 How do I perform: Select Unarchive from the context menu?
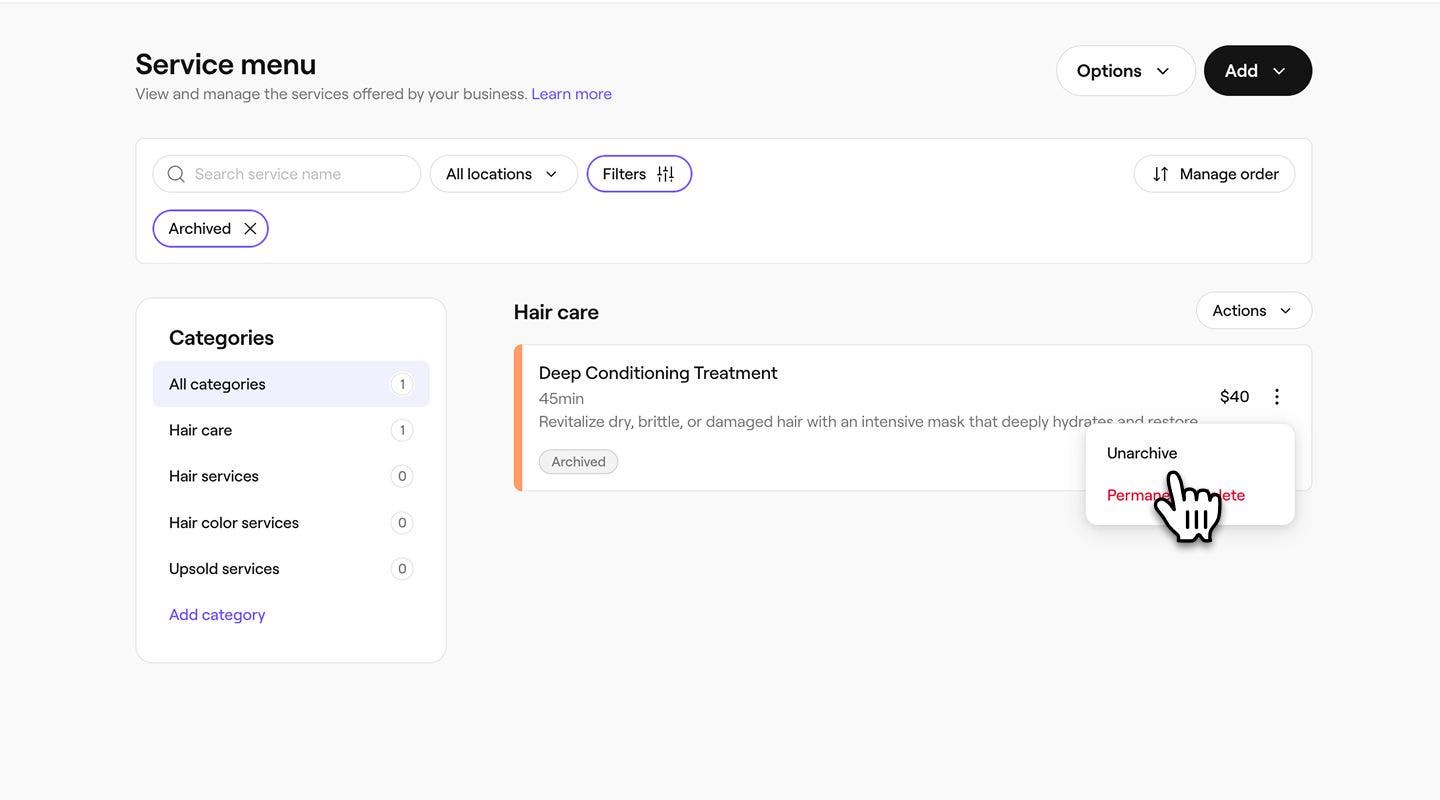pos(1142,453)
